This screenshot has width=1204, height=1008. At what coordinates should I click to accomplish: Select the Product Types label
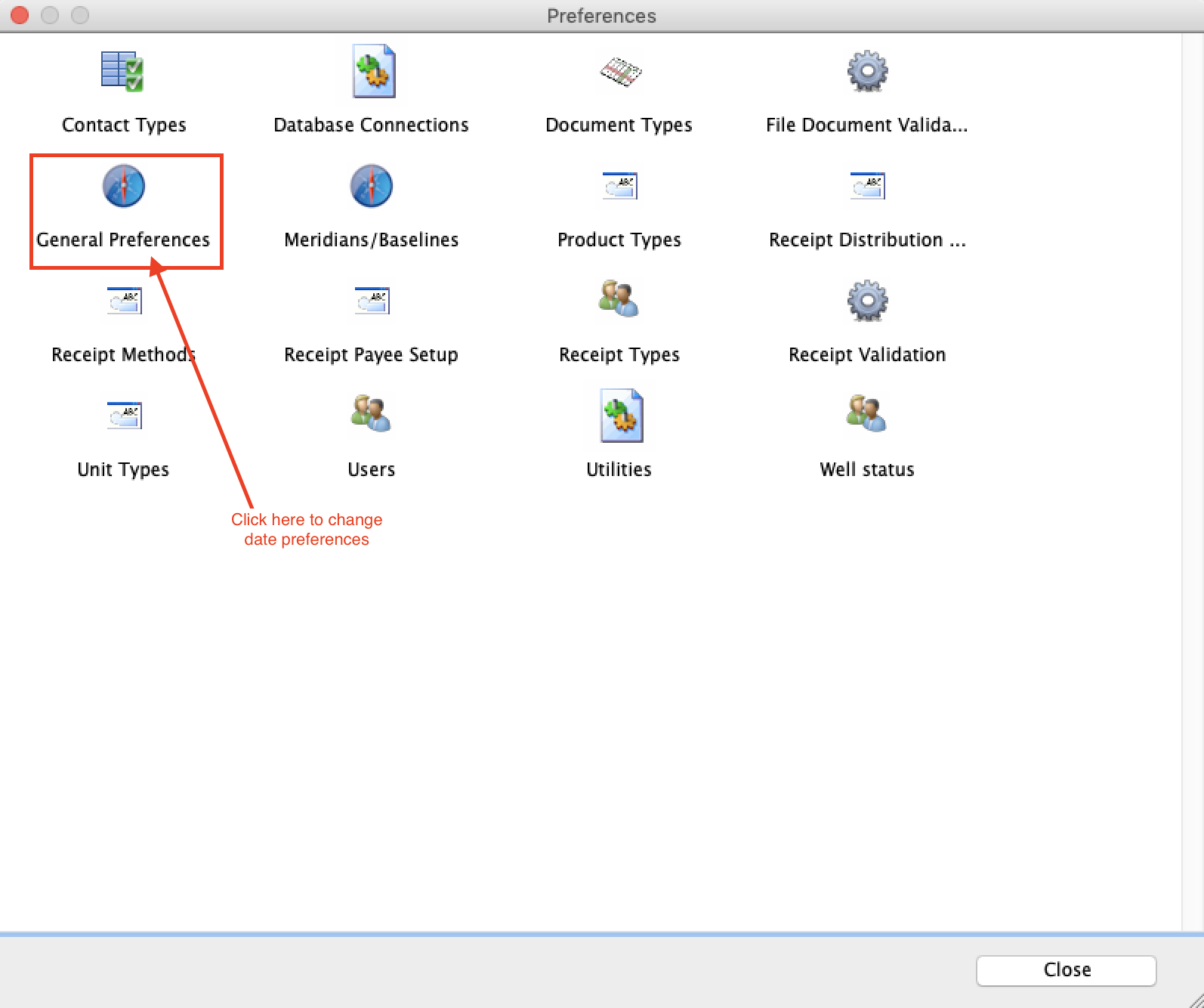tap(619, 240)
